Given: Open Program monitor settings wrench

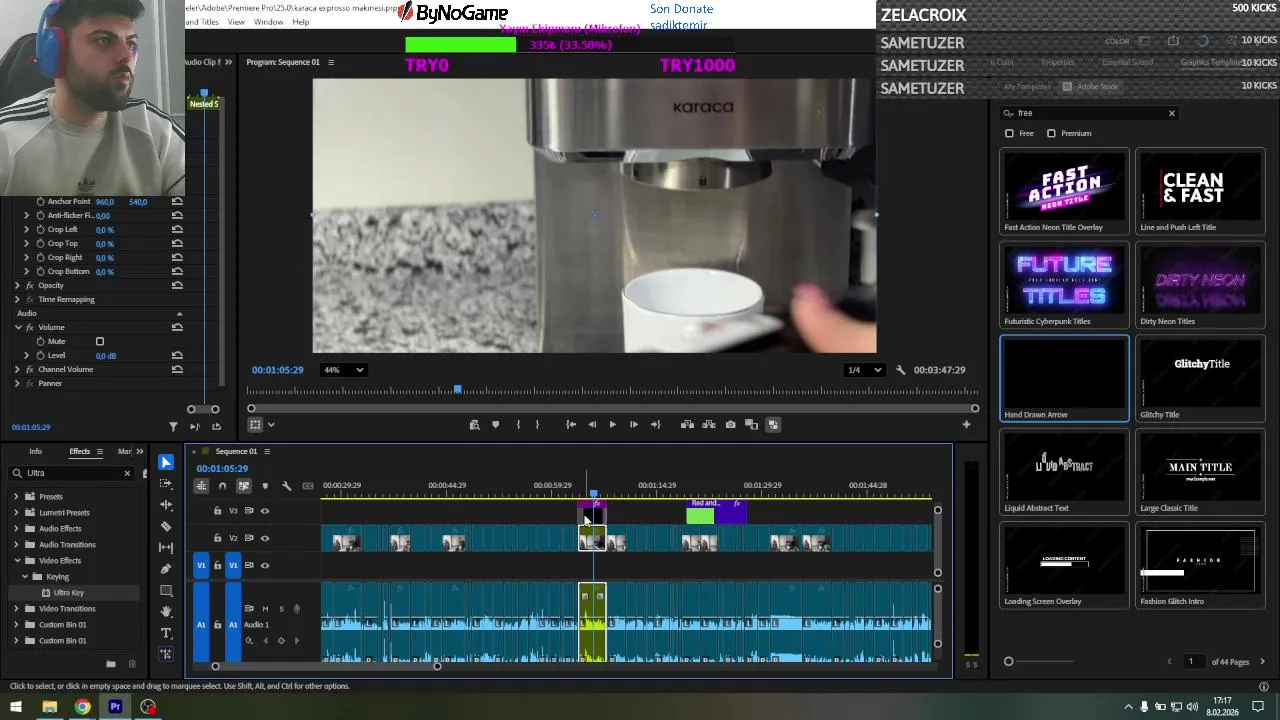Looking at the screenshot, I should [900, 370].
